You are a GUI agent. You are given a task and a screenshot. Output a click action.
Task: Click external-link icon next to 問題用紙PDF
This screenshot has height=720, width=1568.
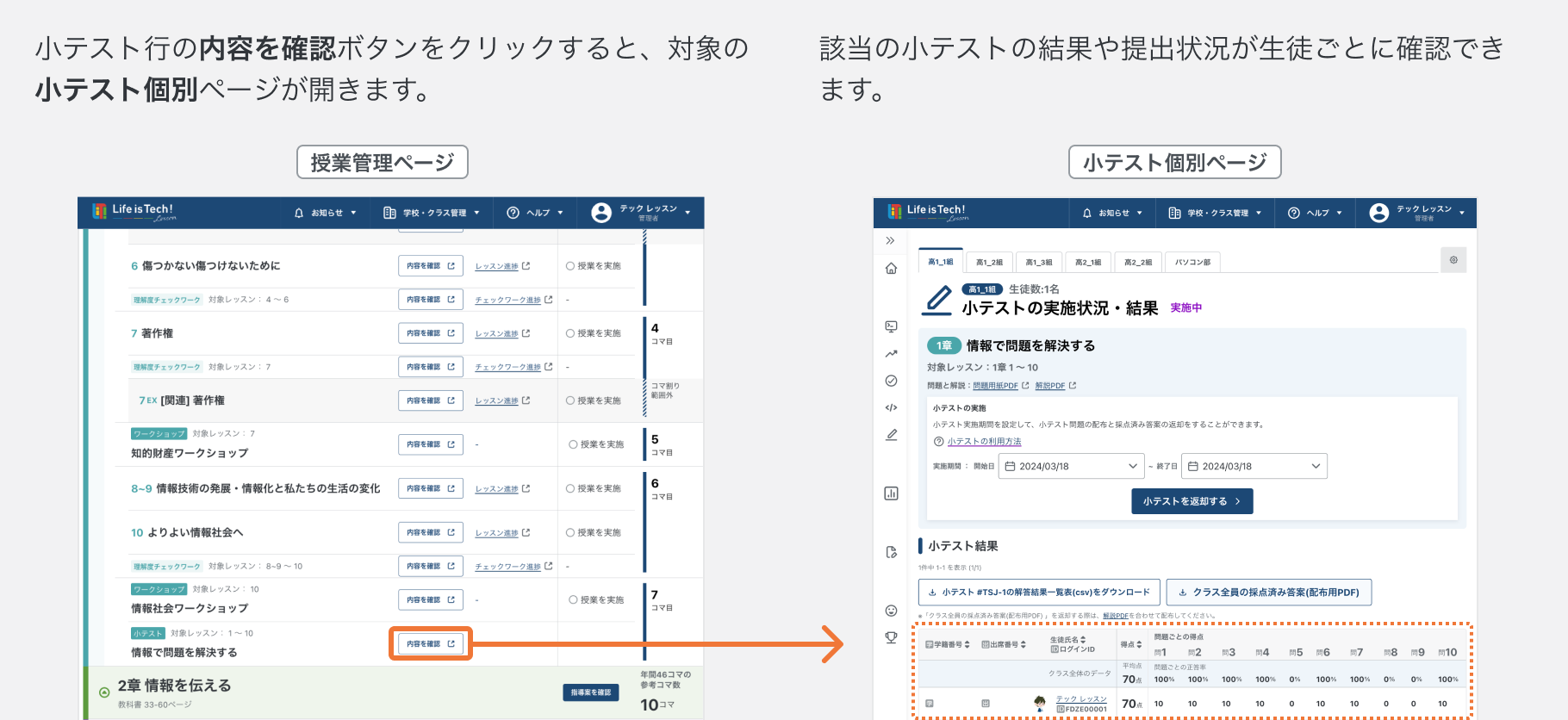click(x=1025, y=386)
